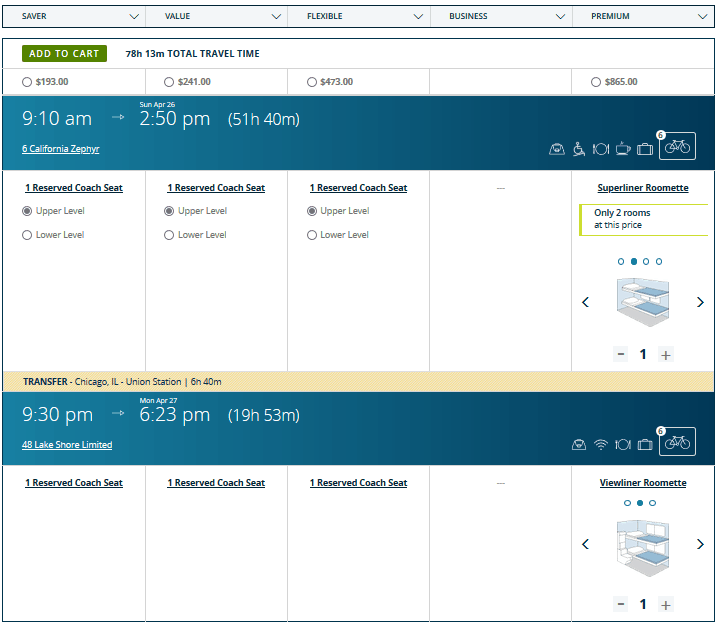Choose the $865.00 Premium fare option
Viewport: 717px width, 626px height.
597,82
